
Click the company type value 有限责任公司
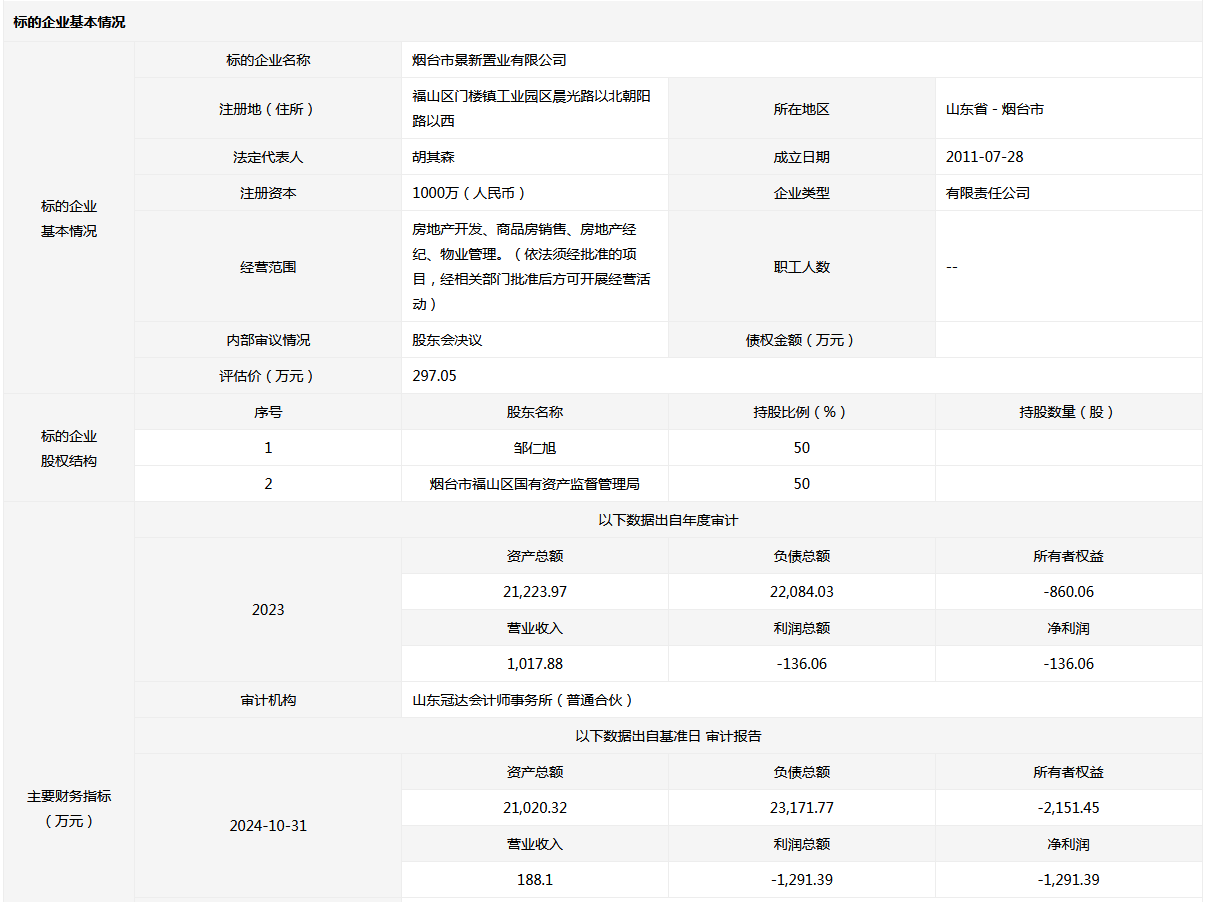[x=987, y=193]
